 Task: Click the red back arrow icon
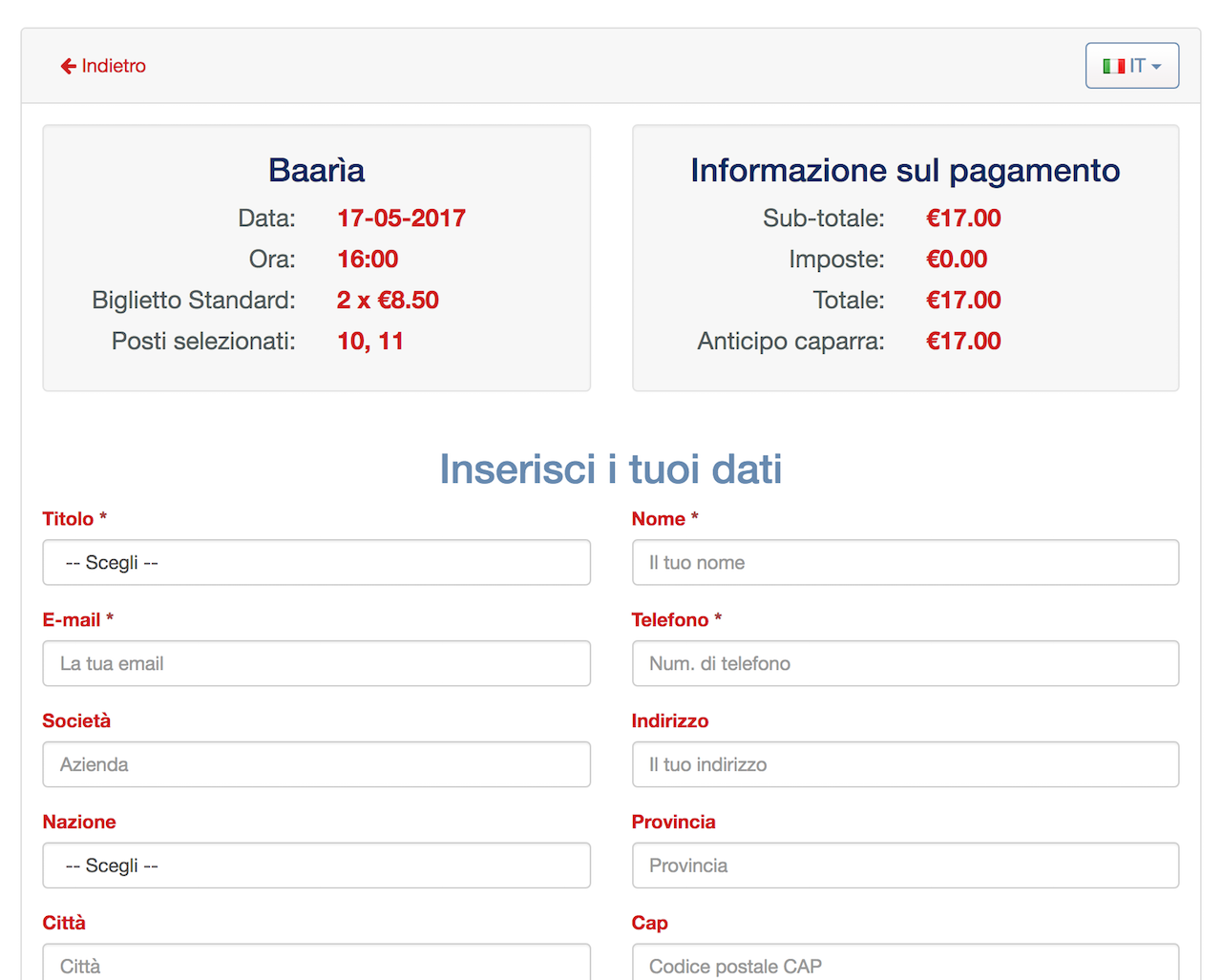tap(68, 66)
